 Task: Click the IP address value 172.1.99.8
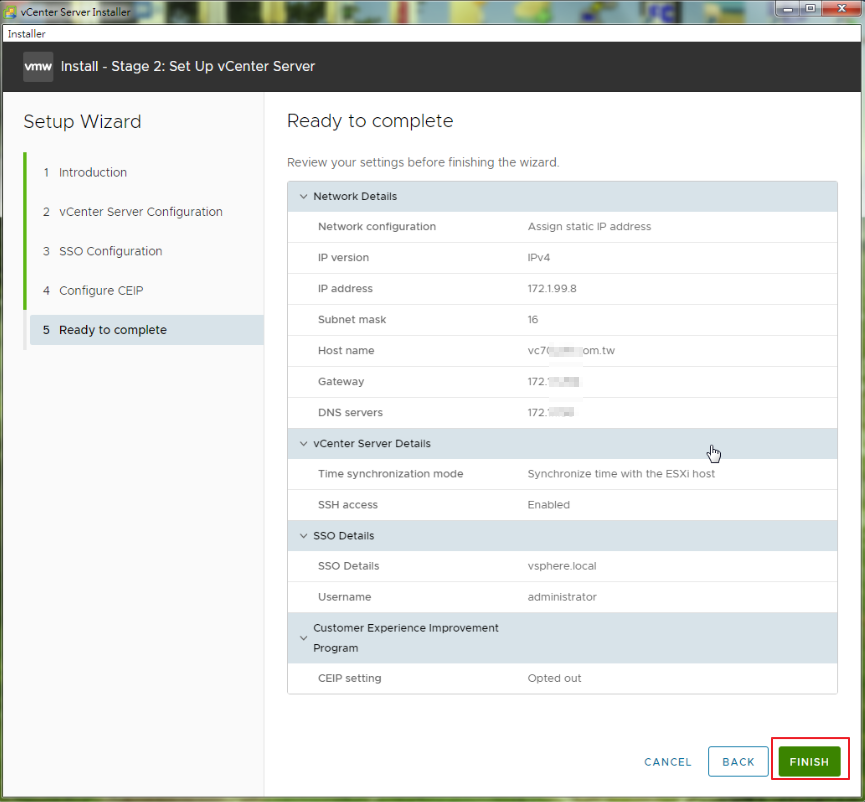pos(552,288)
